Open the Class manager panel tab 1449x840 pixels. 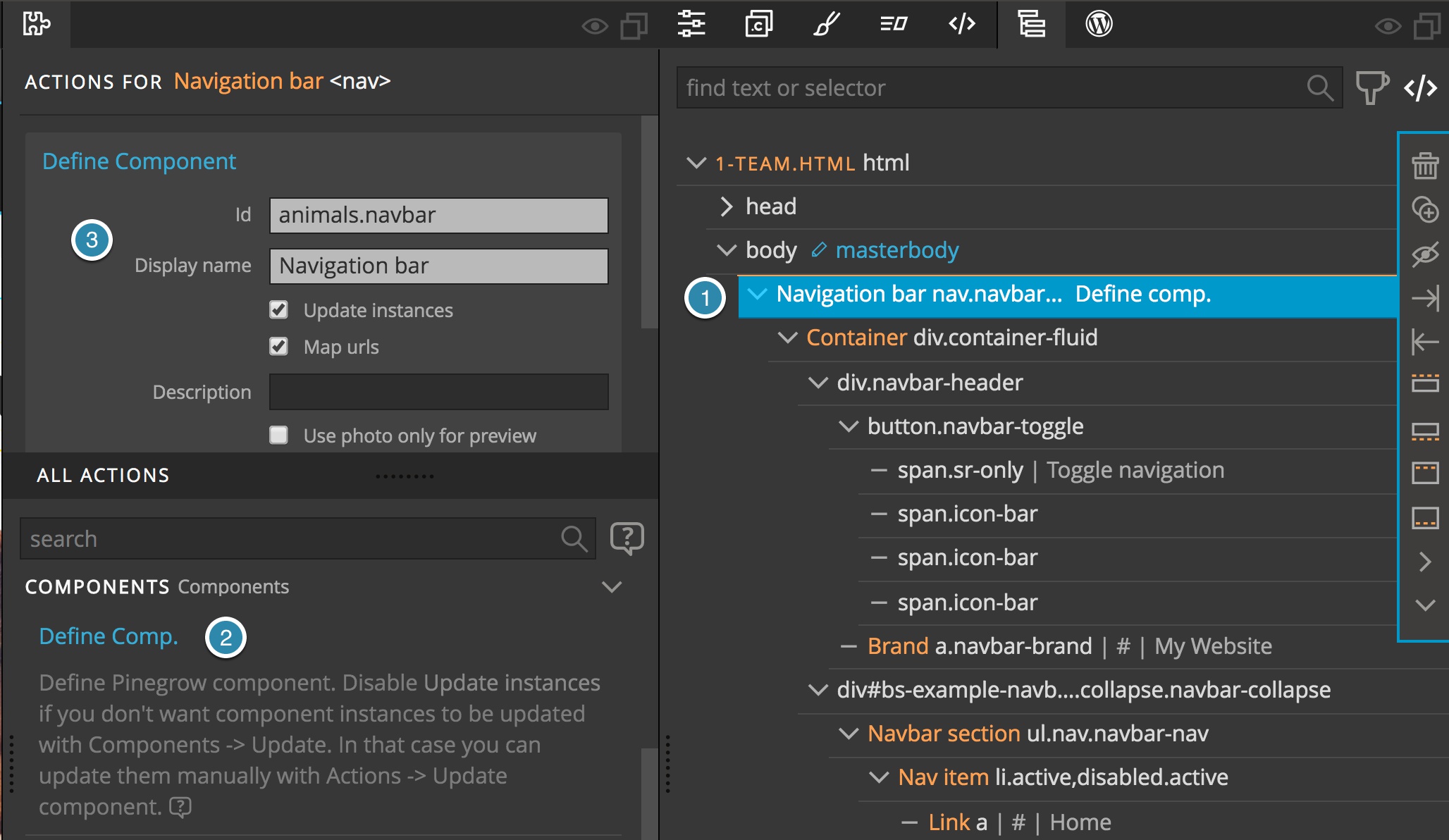tap(894, 24)
